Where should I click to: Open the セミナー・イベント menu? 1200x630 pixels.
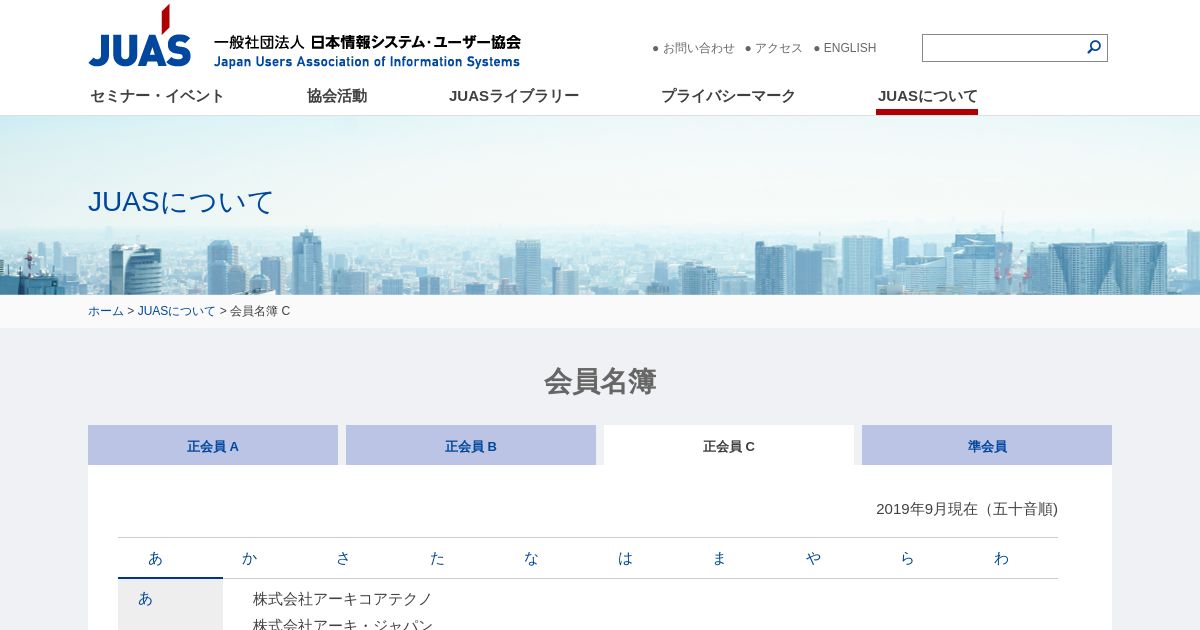(x=157, y=96)
